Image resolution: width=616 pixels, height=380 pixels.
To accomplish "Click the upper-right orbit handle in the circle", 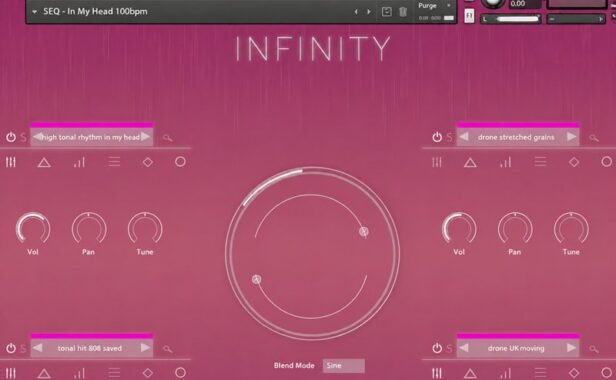I will click(x=364, y=232).
